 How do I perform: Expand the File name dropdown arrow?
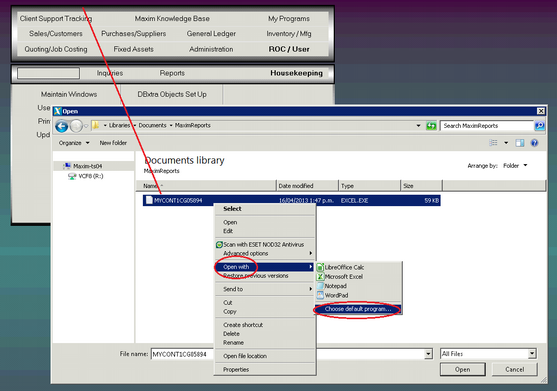pyautogui.click(x=428, y=354)
